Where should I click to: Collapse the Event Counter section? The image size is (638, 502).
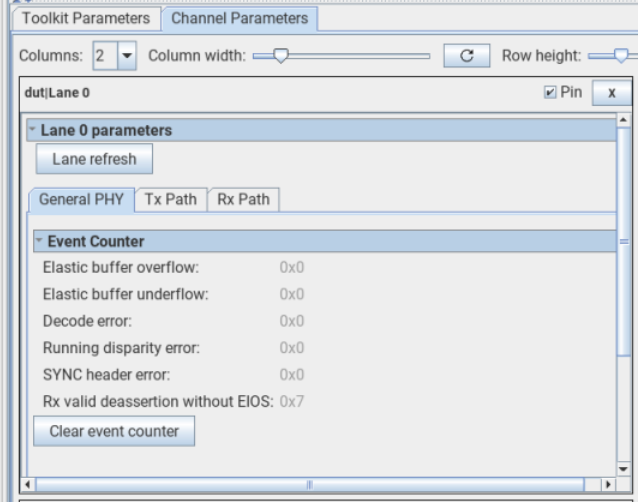coord(39,241)
